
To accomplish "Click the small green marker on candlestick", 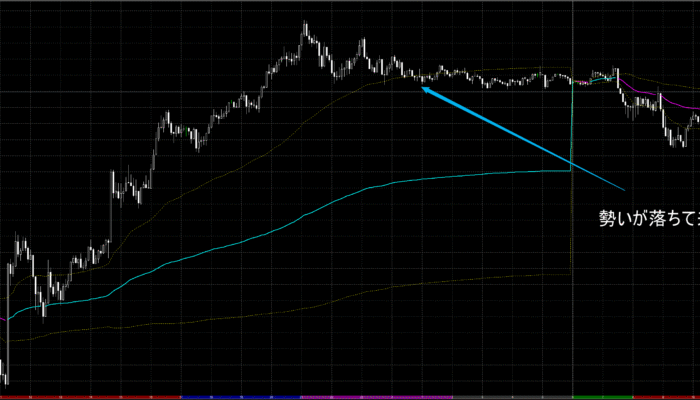I will pos(190,131).
